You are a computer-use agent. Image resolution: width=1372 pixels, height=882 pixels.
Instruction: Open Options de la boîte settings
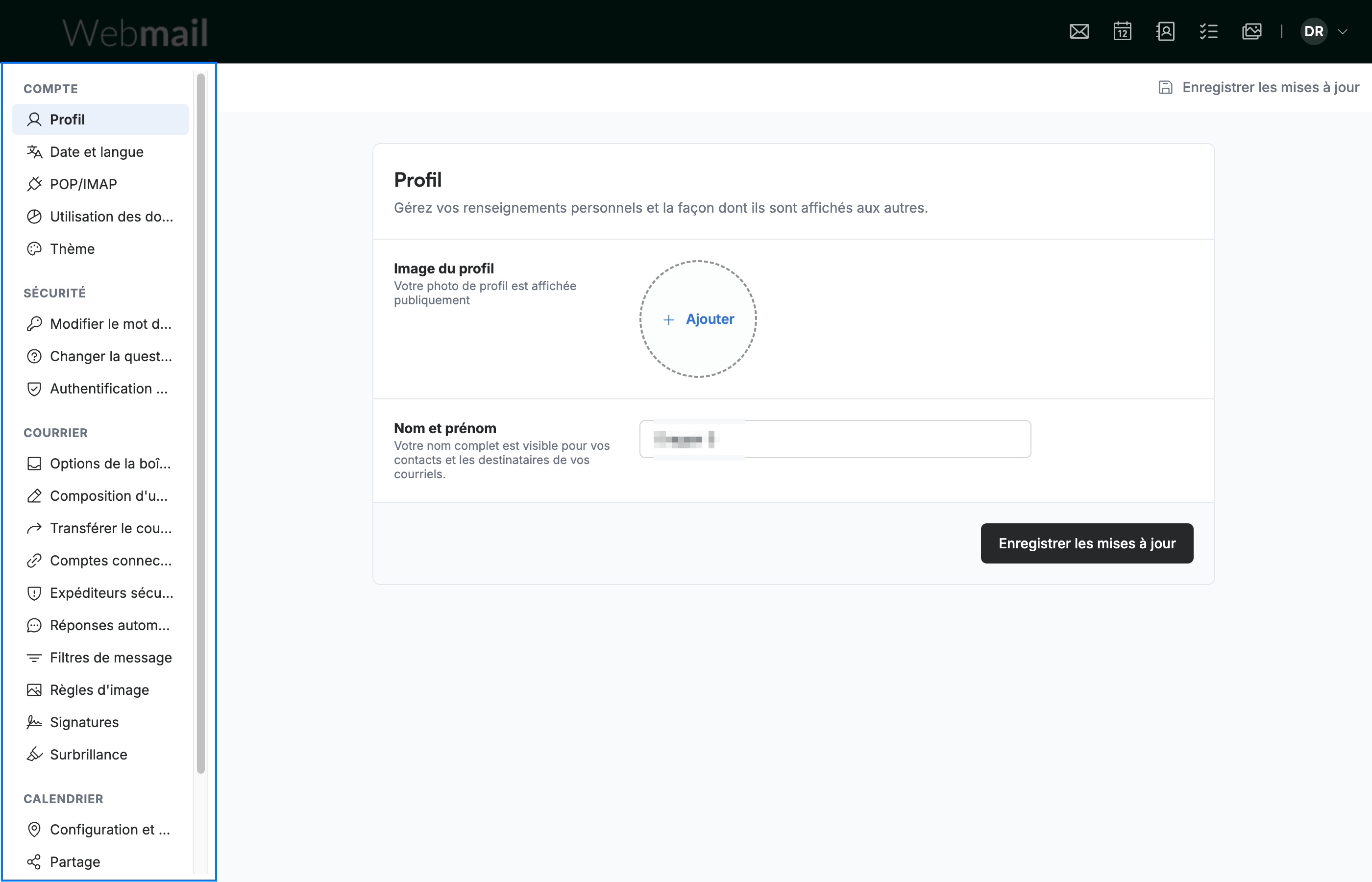pyautogui.click(x=100, y=464)
